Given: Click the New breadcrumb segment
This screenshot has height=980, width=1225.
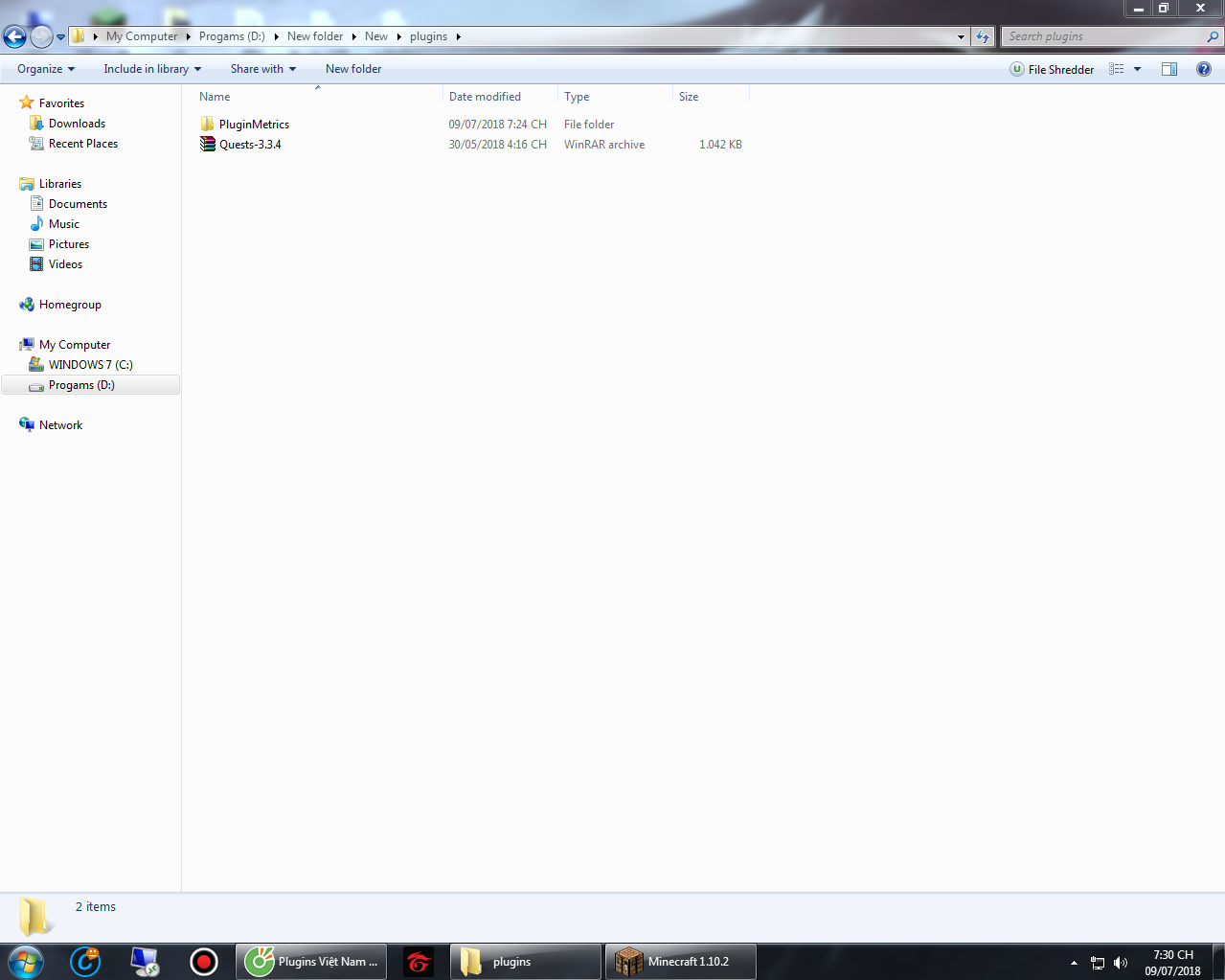Looking at the screenshot, I should point(376,36).
